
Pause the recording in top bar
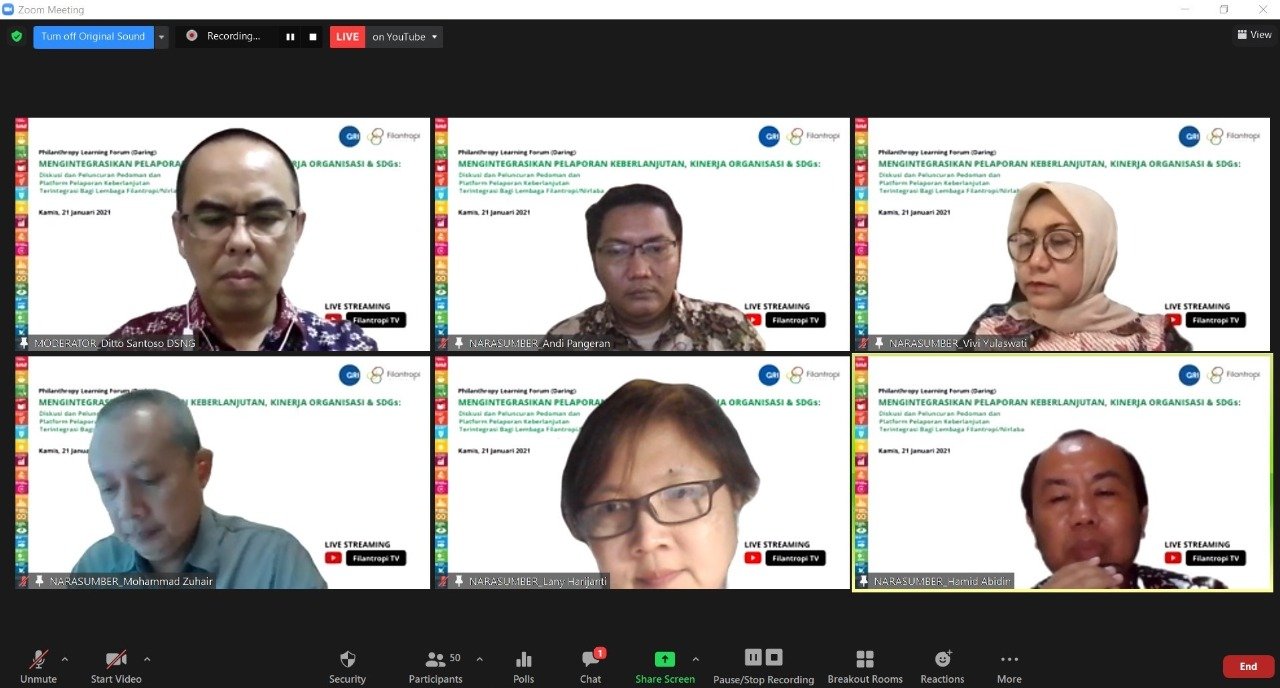tap(290, 37)
